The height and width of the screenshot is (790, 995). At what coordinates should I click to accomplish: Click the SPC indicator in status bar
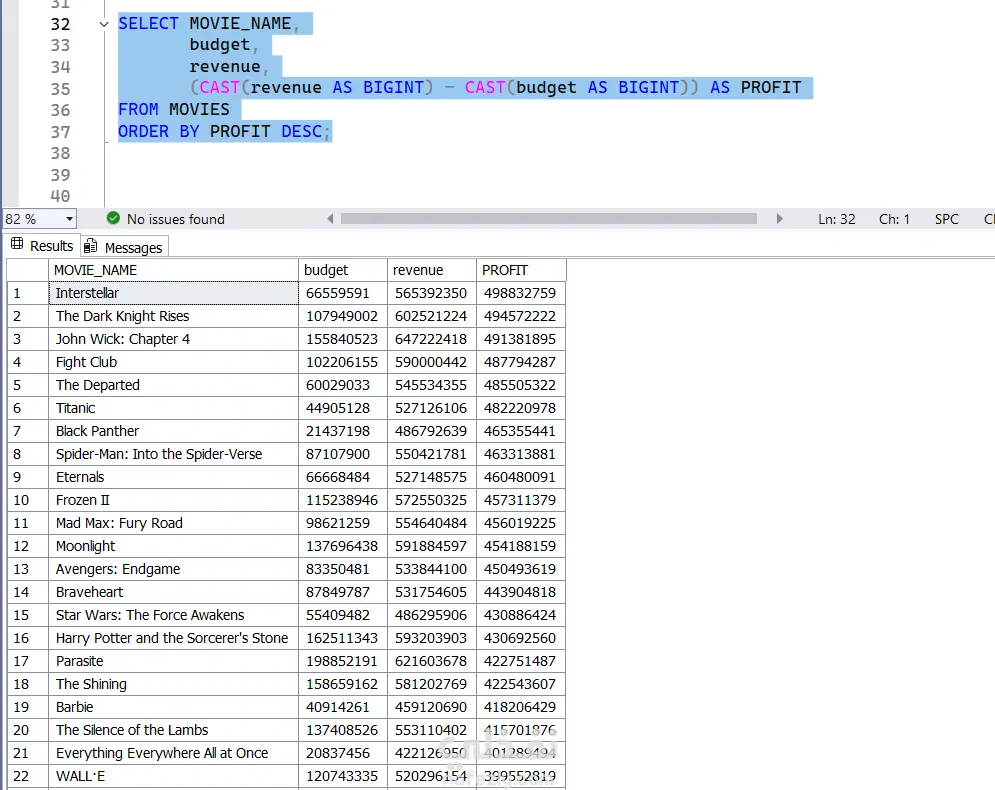tap(946, 219)
